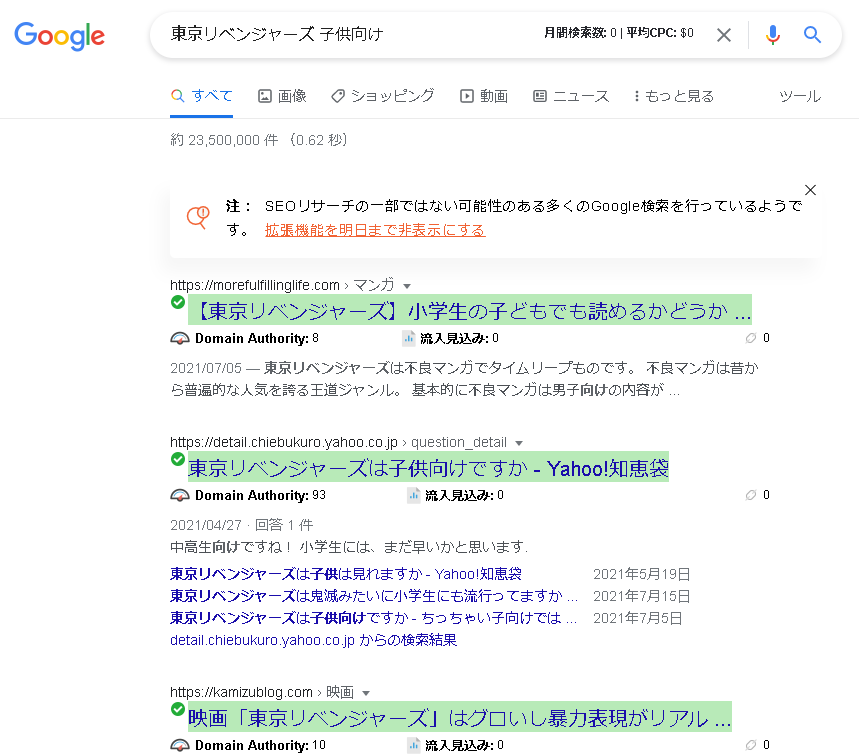This screenshot has width=859, height=754.
Task: Click the 約 23,500,000 件 result count
Action: [224, 140]
